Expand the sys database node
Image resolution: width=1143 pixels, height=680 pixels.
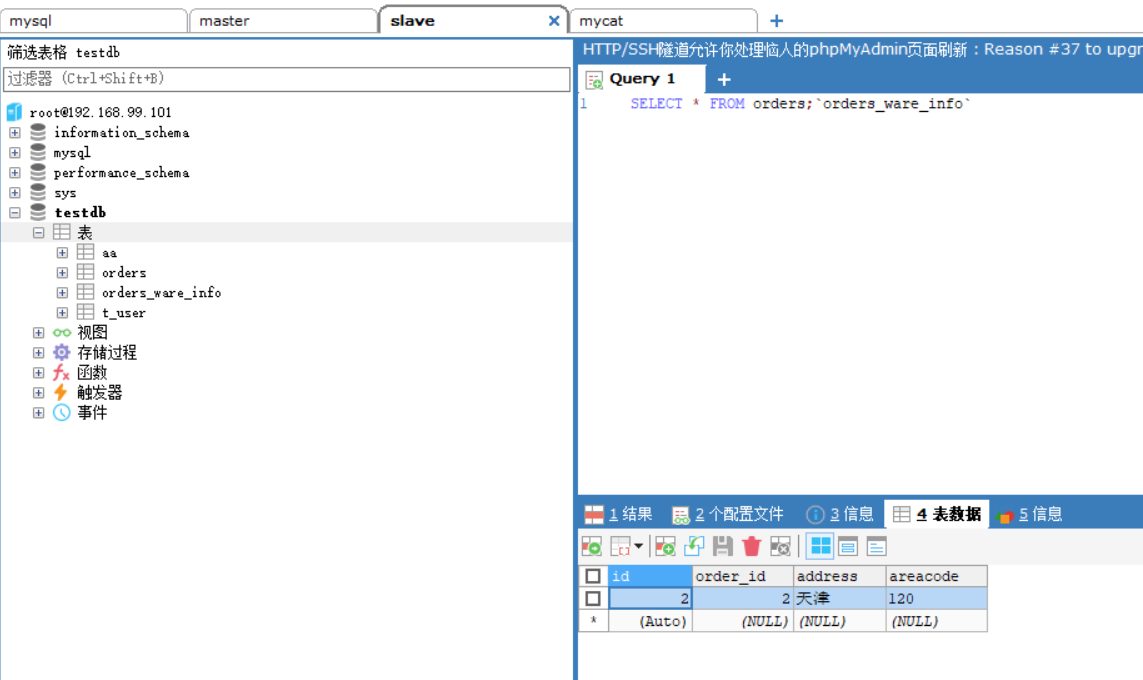[x=15, y=192]
